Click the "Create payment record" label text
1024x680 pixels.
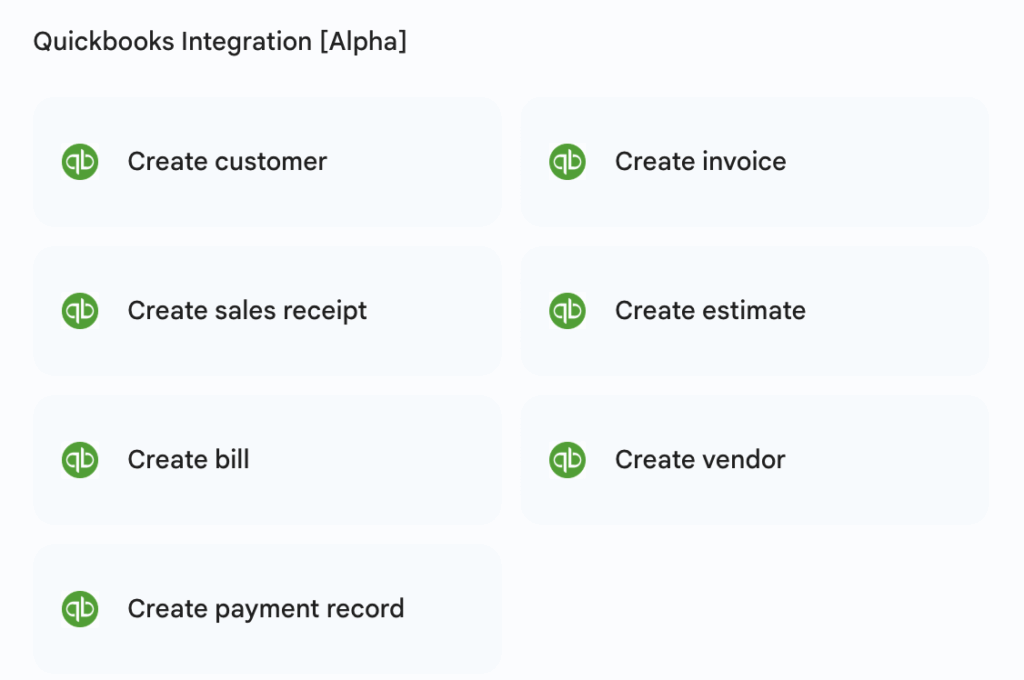point(266,609)
